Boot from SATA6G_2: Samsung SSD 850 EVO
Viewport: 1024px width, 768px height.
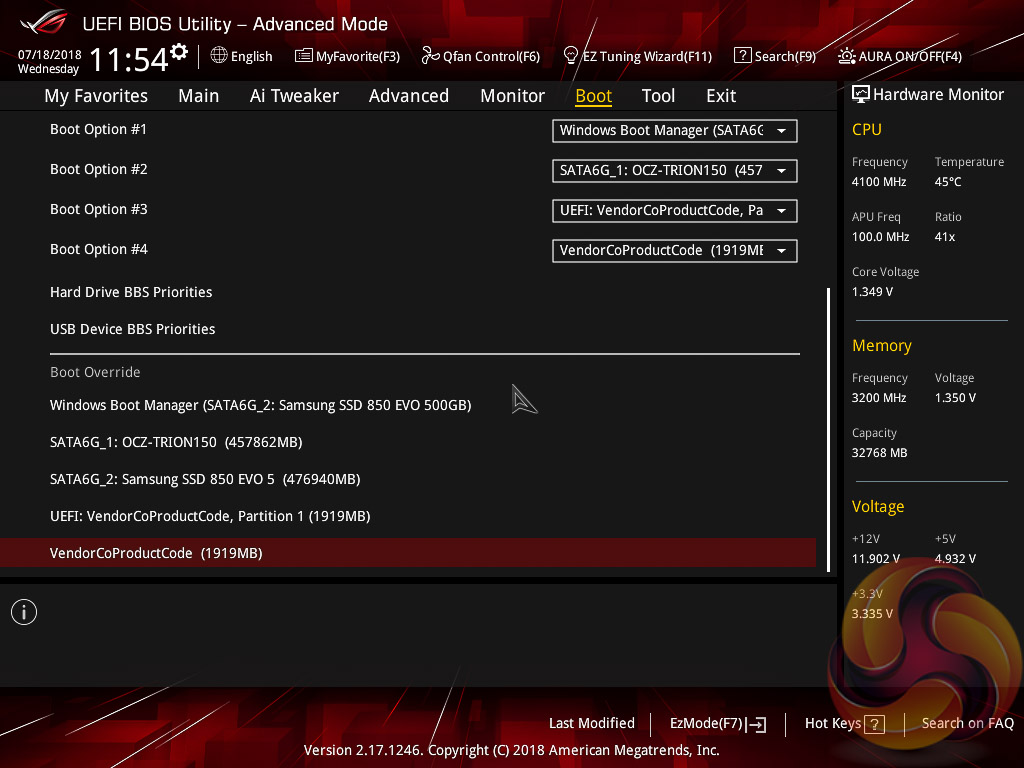pyautogui.click(x=205, y=479)
